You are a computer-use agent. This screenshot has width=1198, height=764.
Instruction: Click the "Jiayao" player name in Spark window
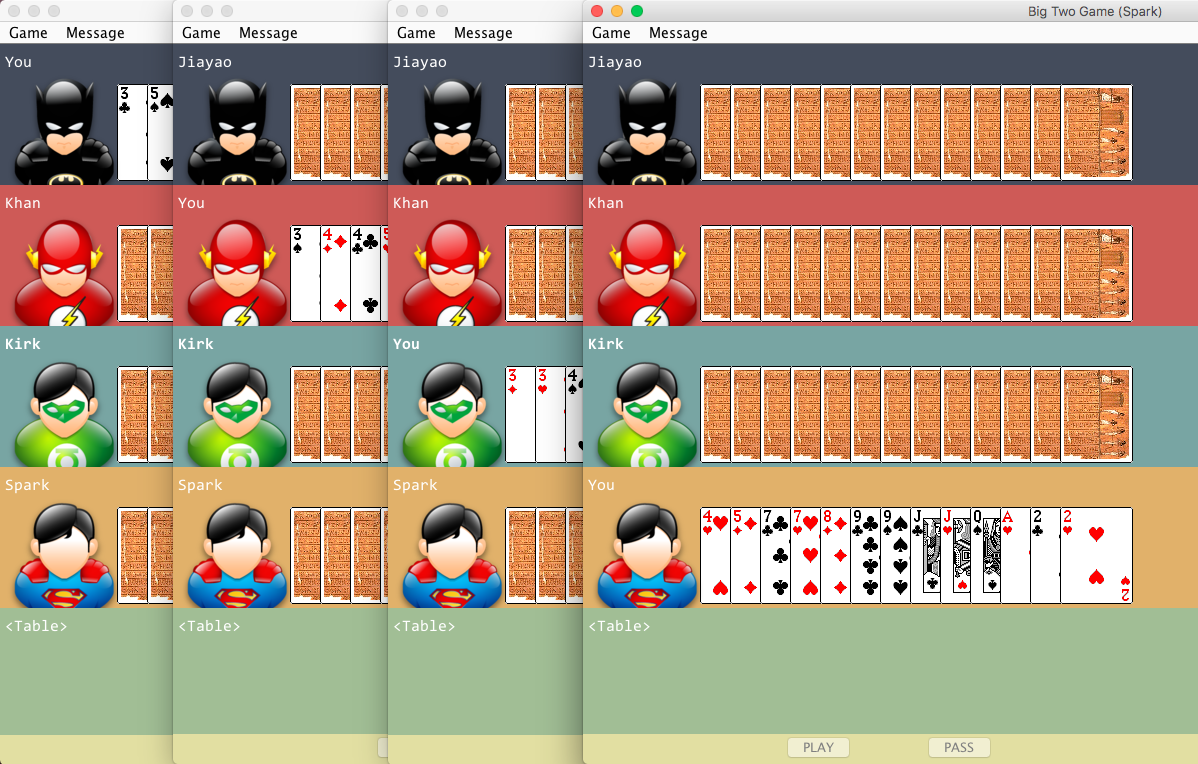[x=614, y=62]
